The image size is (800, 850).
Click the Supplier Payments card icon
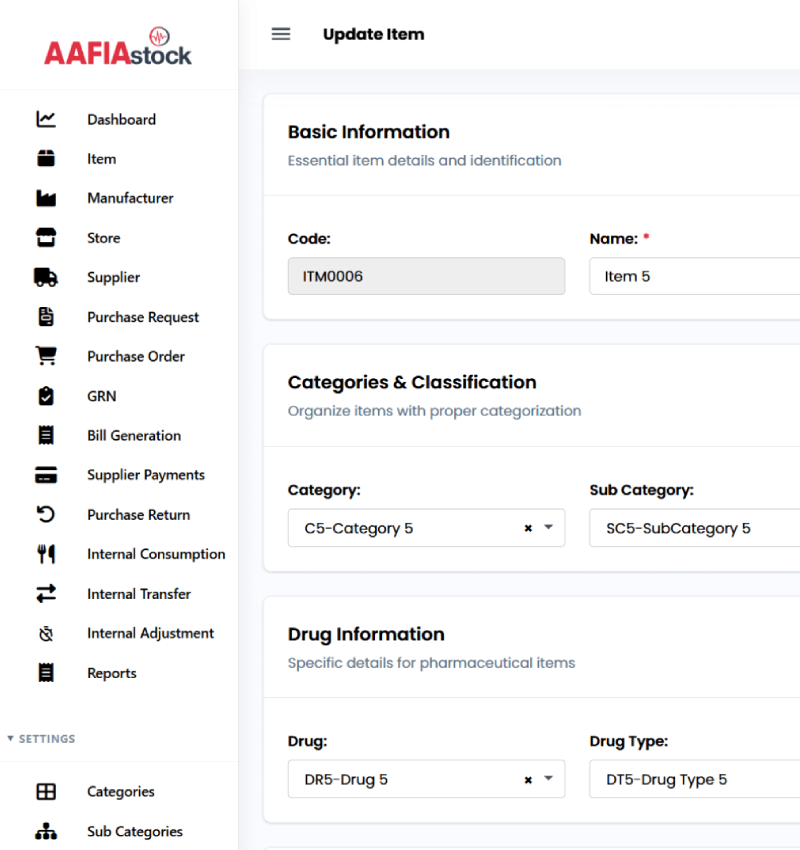[46, 475]
